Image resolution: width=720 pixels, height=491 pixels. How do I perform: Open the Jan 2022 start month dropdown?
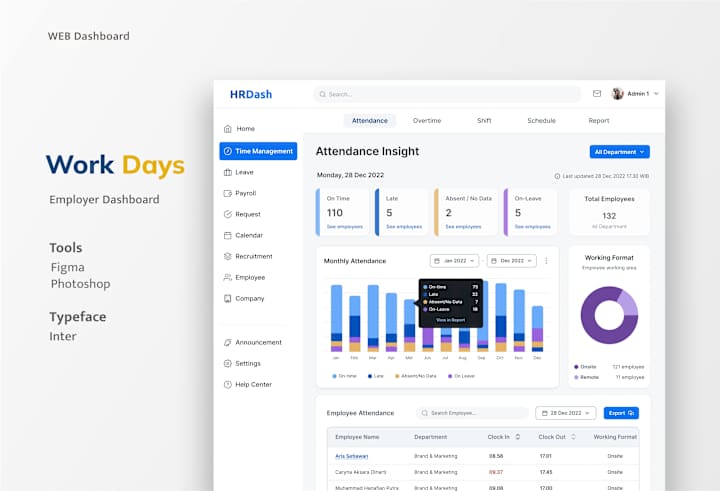click(454, 261)
